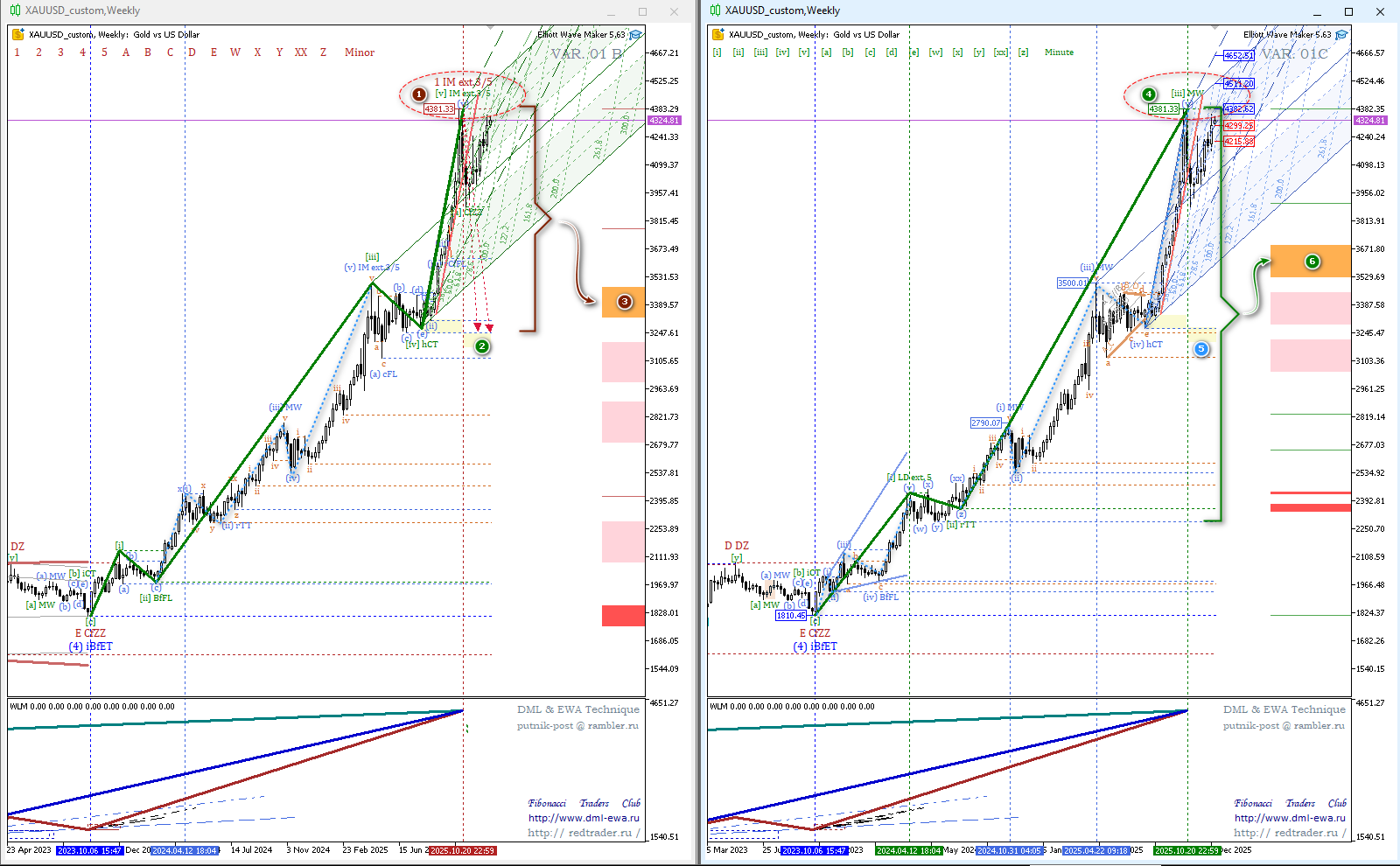
Task: Open the www.dml-ewa.ru link in left chart
Action: [x=583, y=818]
